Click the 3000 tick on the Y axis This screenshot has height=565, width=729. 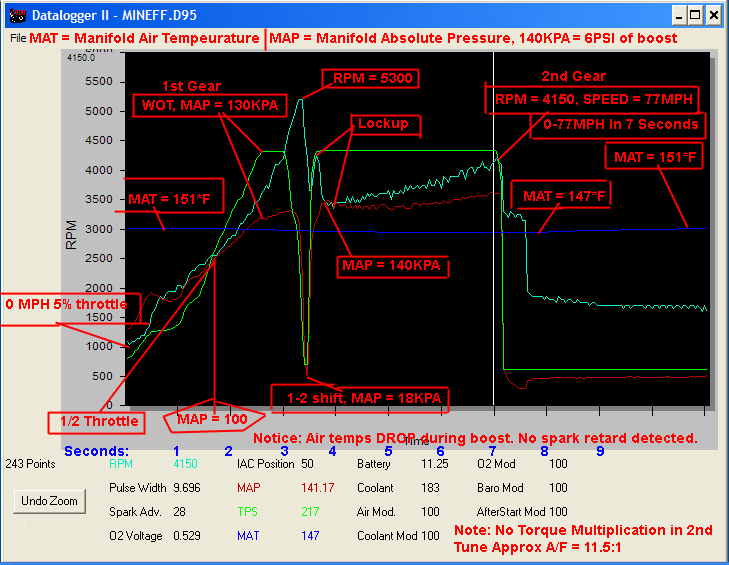[99, 229]
